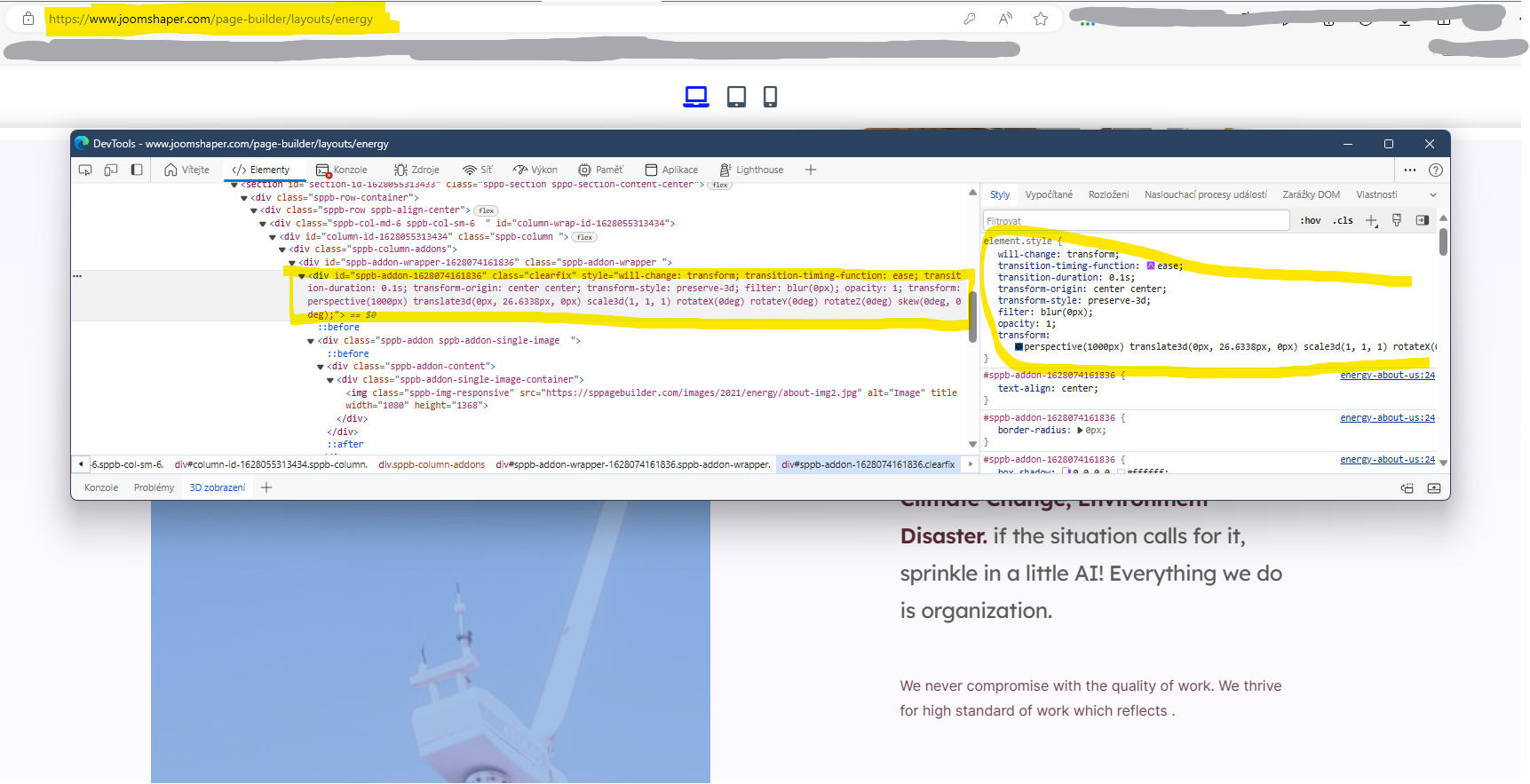Toggle computed styles sidebar icon

[x=1422, y=220]
